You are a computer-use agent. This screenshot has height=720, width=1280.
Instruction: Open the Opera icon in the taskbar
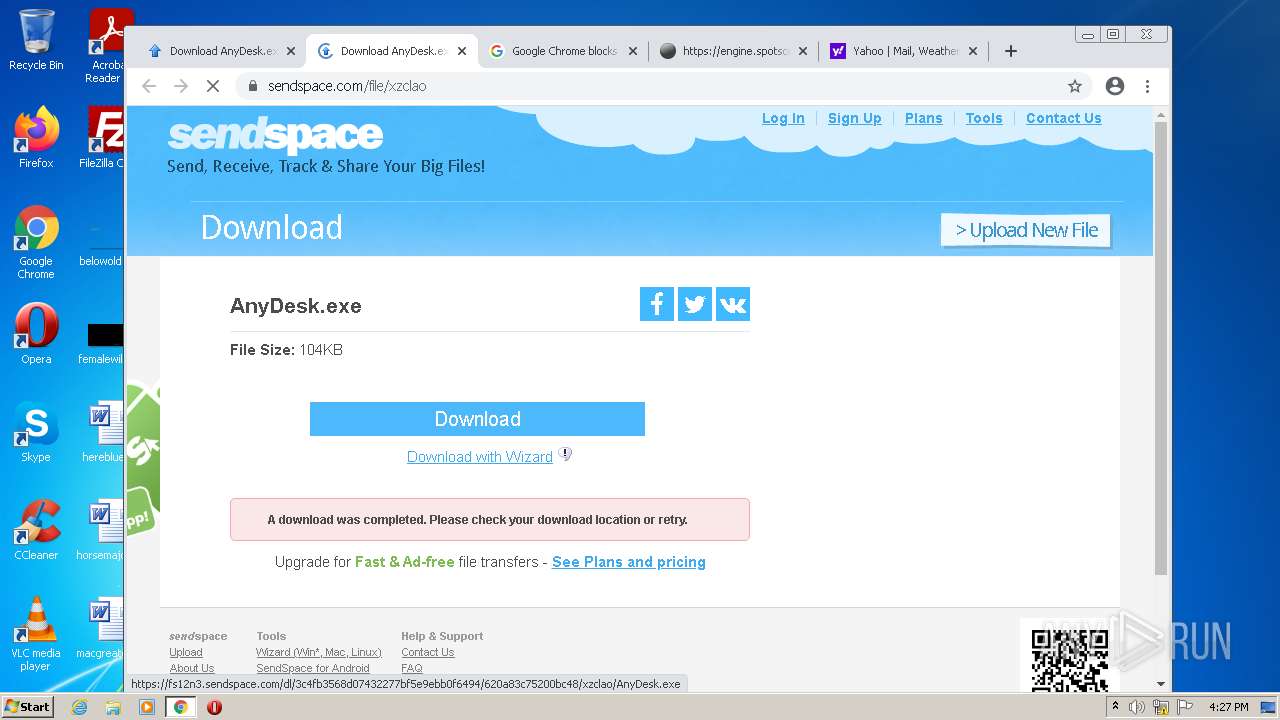[214, 707]
